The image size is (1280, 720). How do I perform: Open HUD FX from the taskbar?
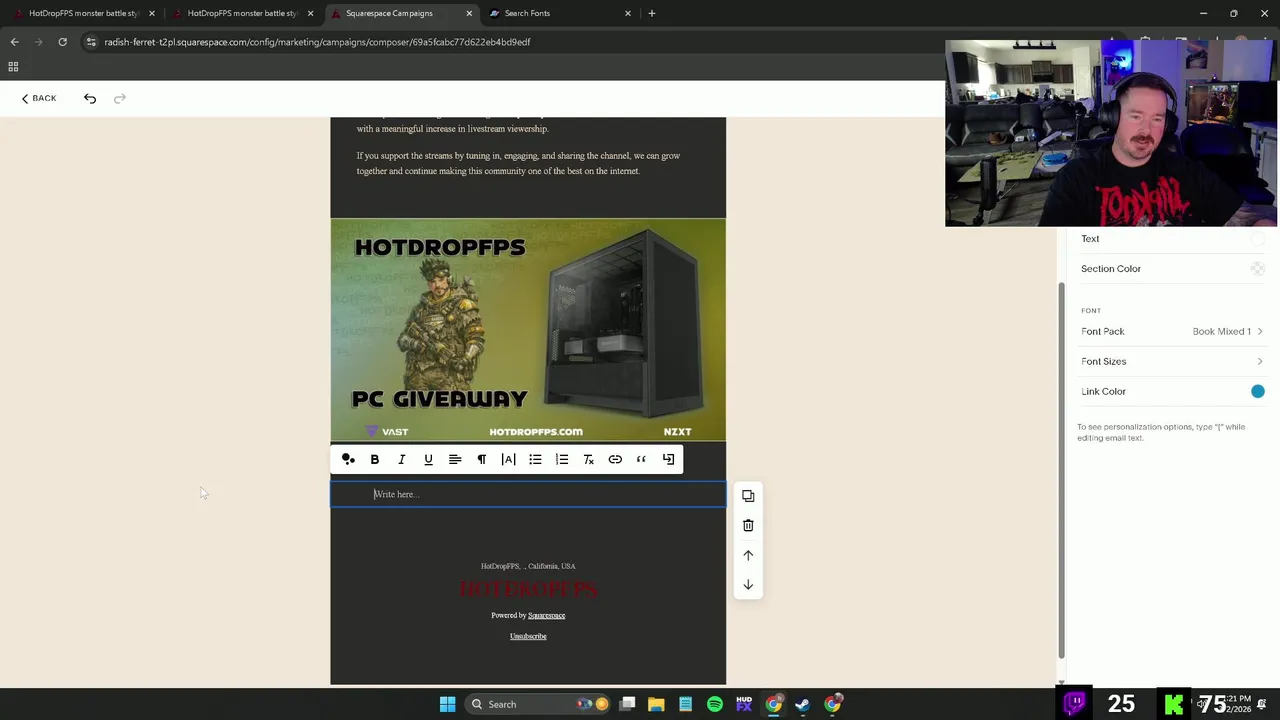(744, 704)
